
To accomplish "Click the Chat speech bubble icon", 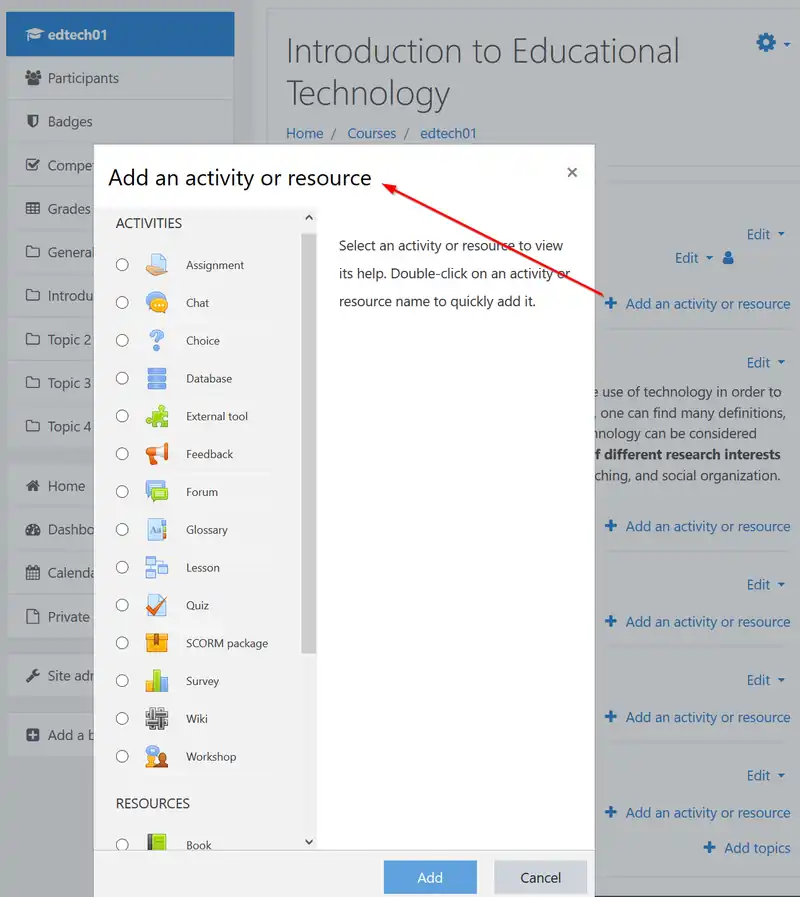I will point(156,303).
